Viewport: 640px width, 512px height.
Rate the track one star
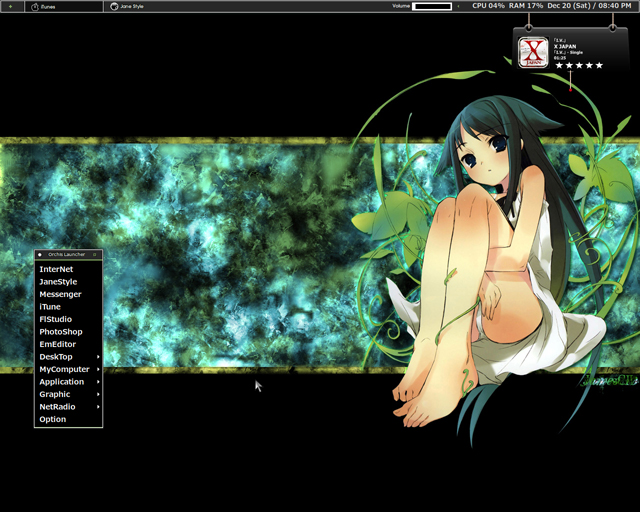coord(559,65)
